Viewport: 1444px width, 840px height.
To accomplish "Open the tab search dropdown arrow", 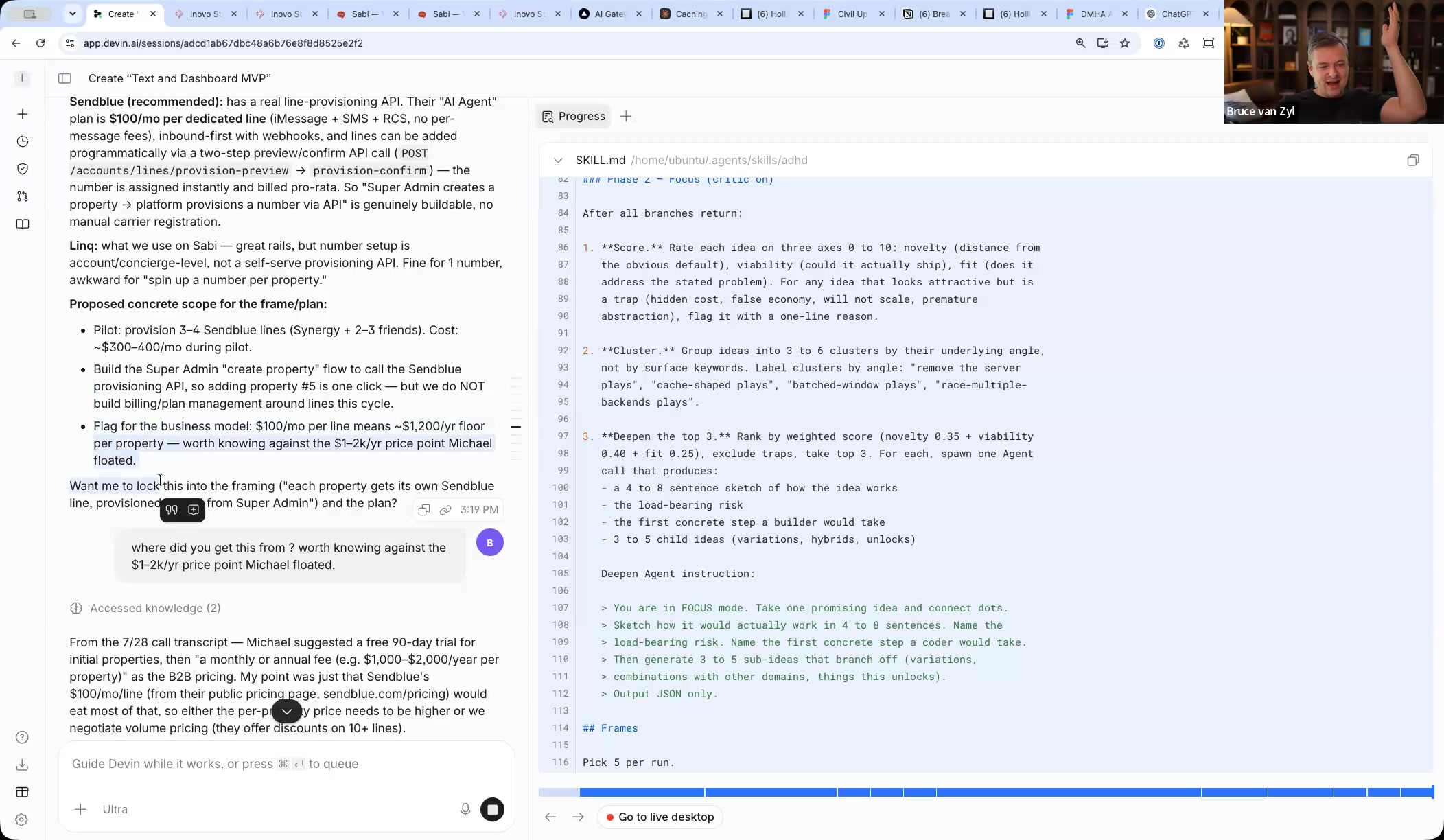I will click(73, 14).
